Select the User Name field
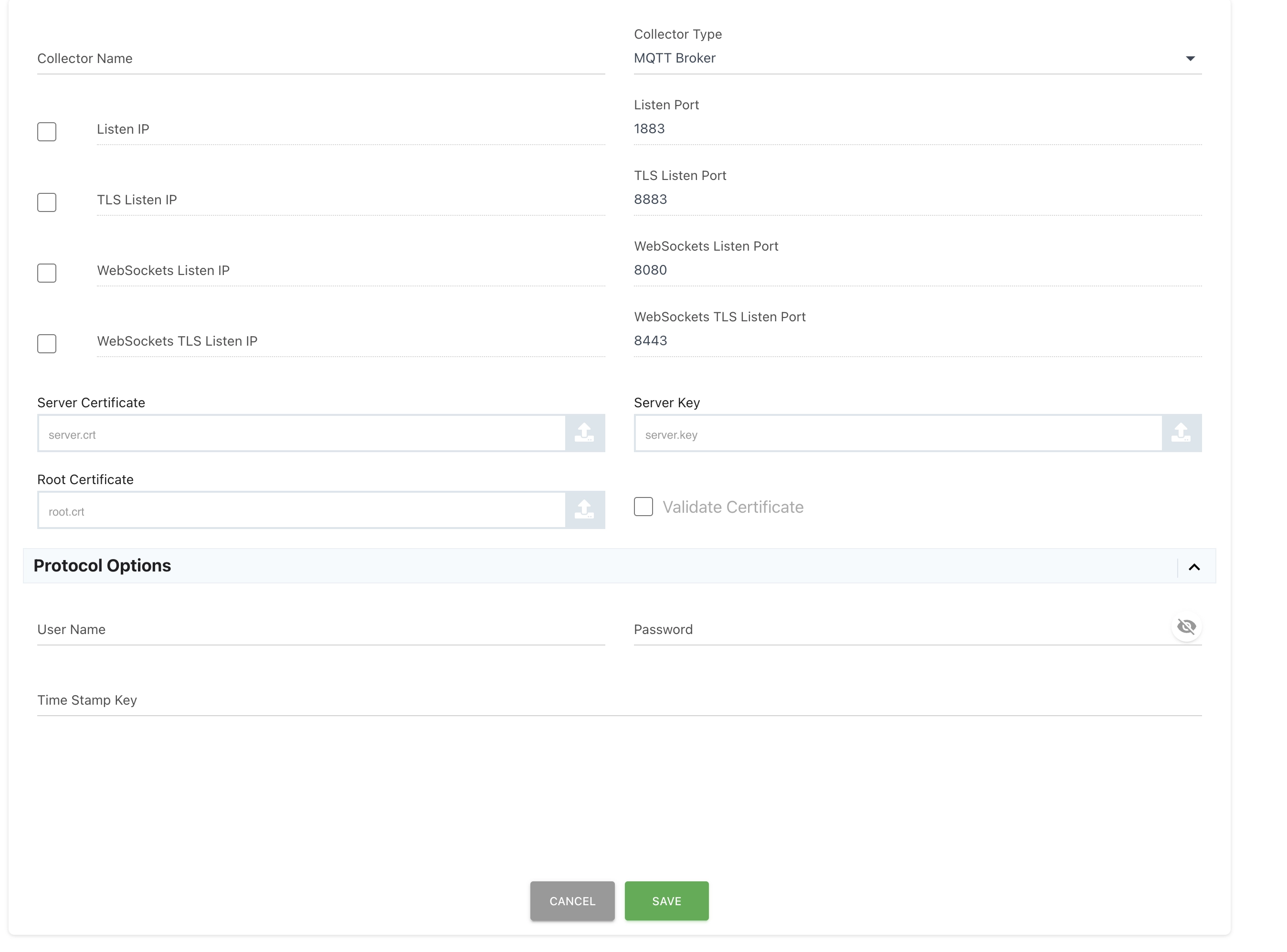 point(320,630)
